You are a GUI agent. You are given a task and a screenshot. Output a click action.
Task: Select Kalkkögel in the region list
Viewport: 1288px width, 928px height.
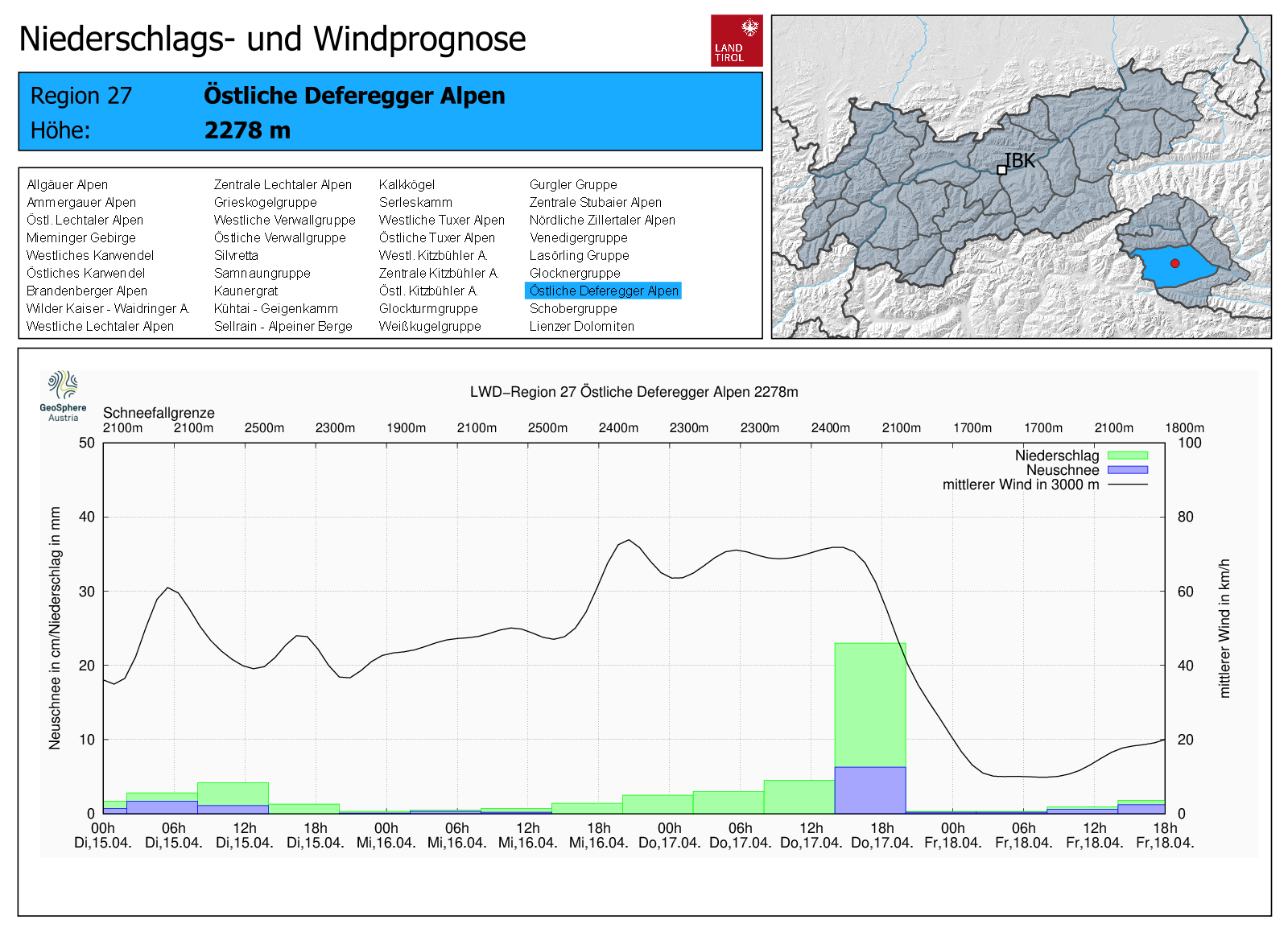pos(407,184)
